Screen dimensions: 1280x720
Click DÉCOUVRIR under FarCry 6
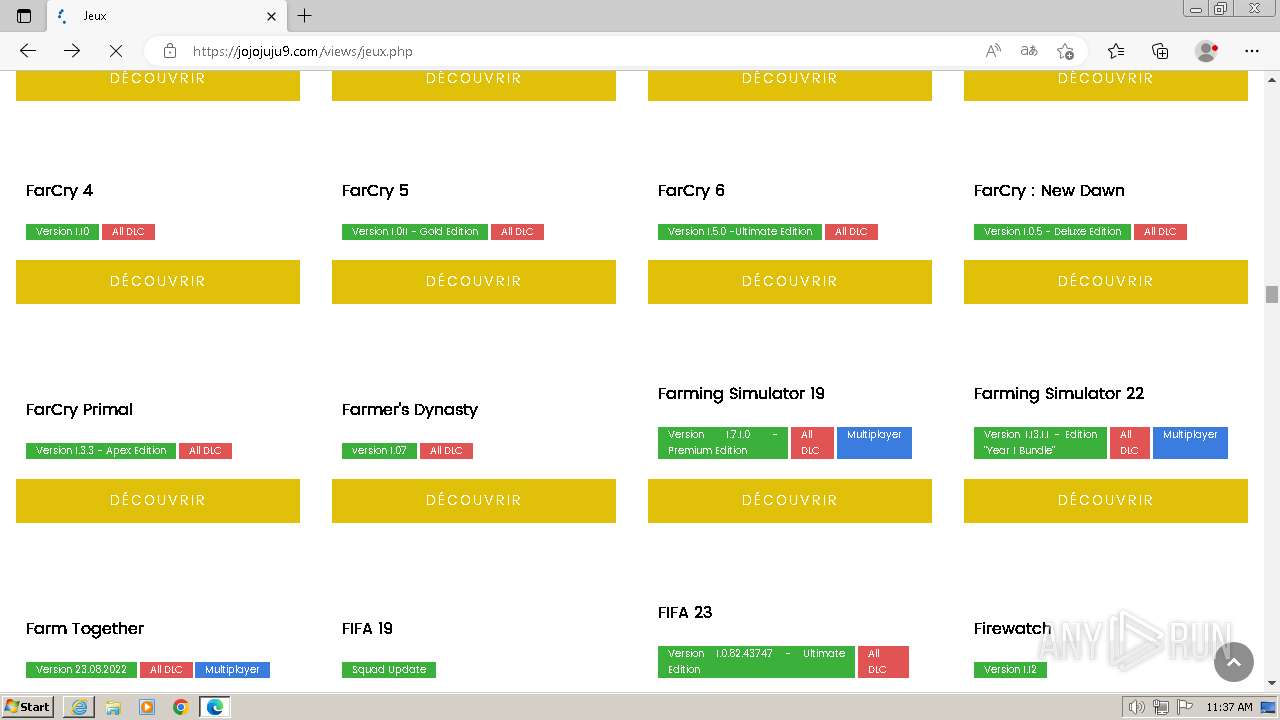coord(790,282)
